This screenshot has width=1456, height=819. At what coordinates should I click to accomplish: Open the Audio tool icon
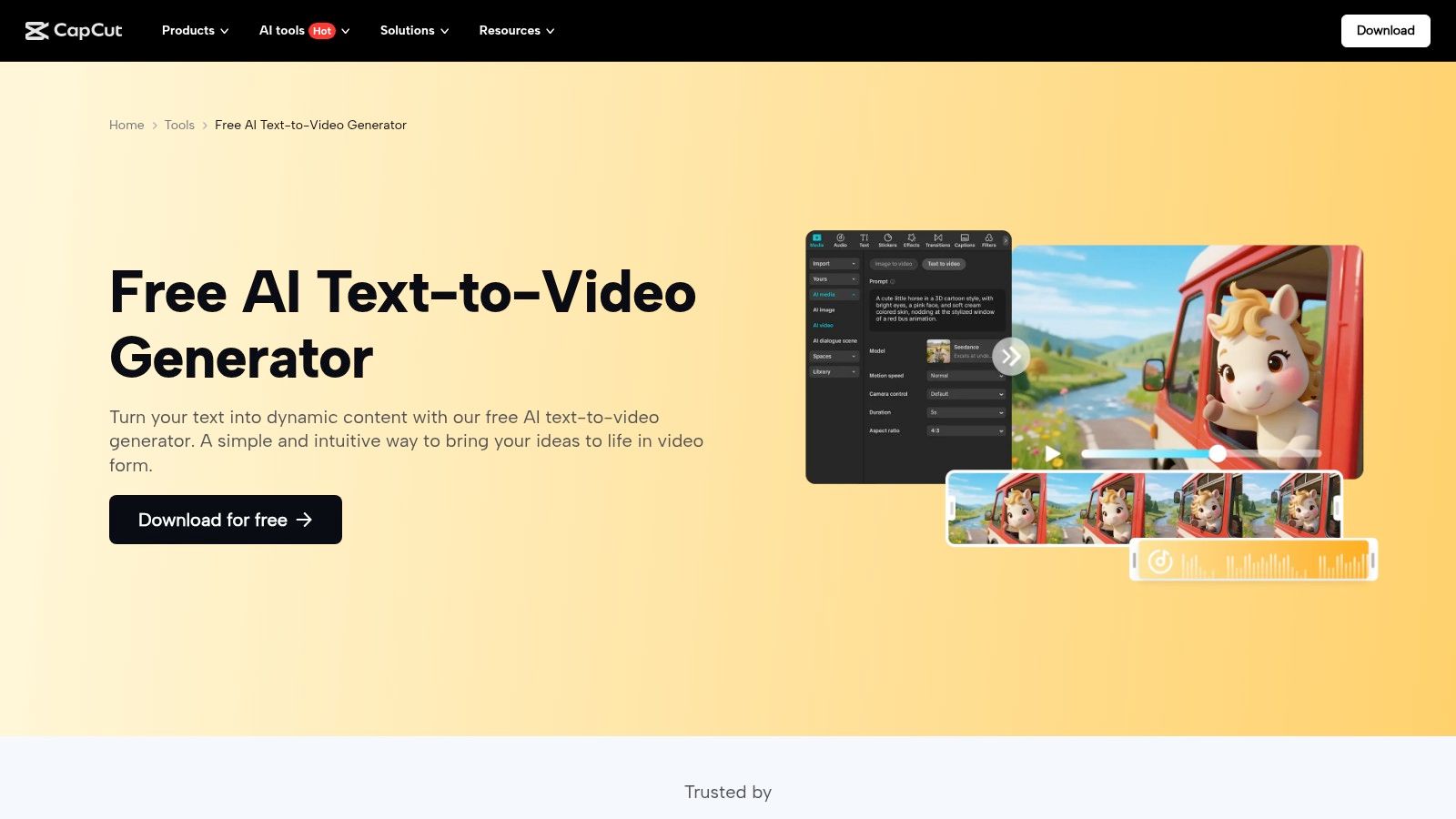[x=840, y=239]
